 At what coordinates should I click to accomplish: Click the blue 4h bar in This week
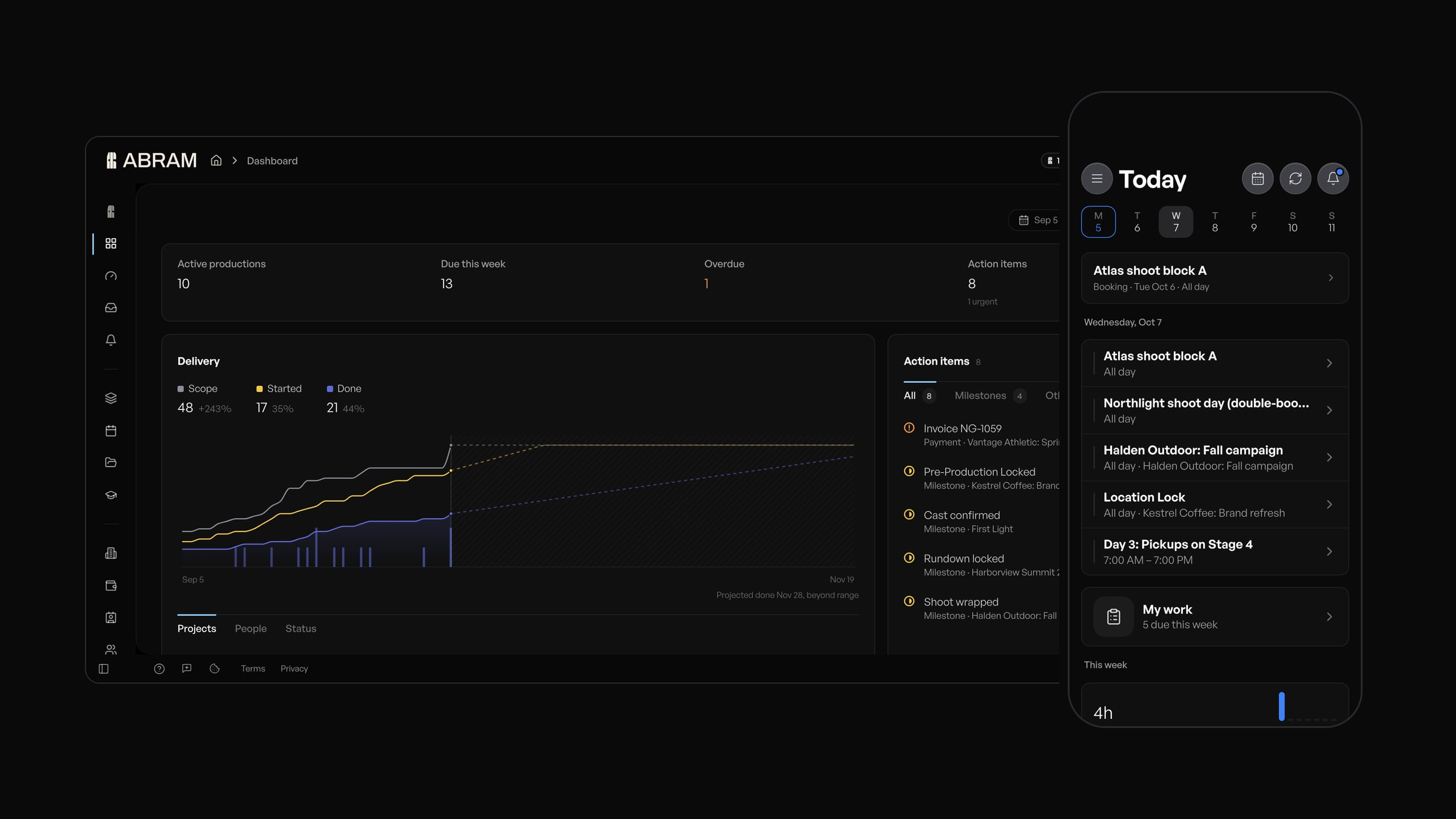pos(1281,706)
